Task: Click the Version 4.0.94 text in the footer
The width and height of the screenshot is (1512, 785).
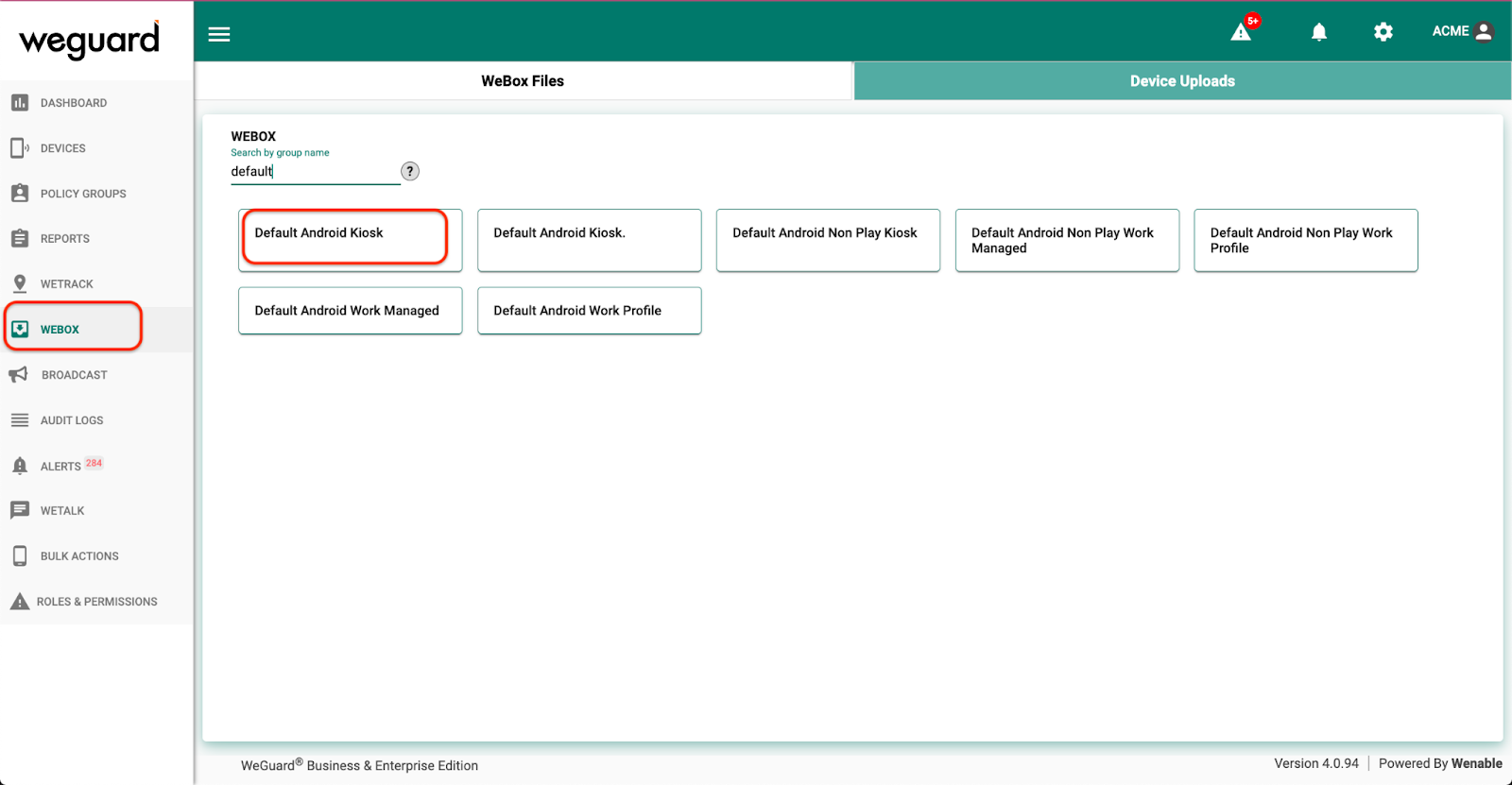Action: pos(1316,763)
